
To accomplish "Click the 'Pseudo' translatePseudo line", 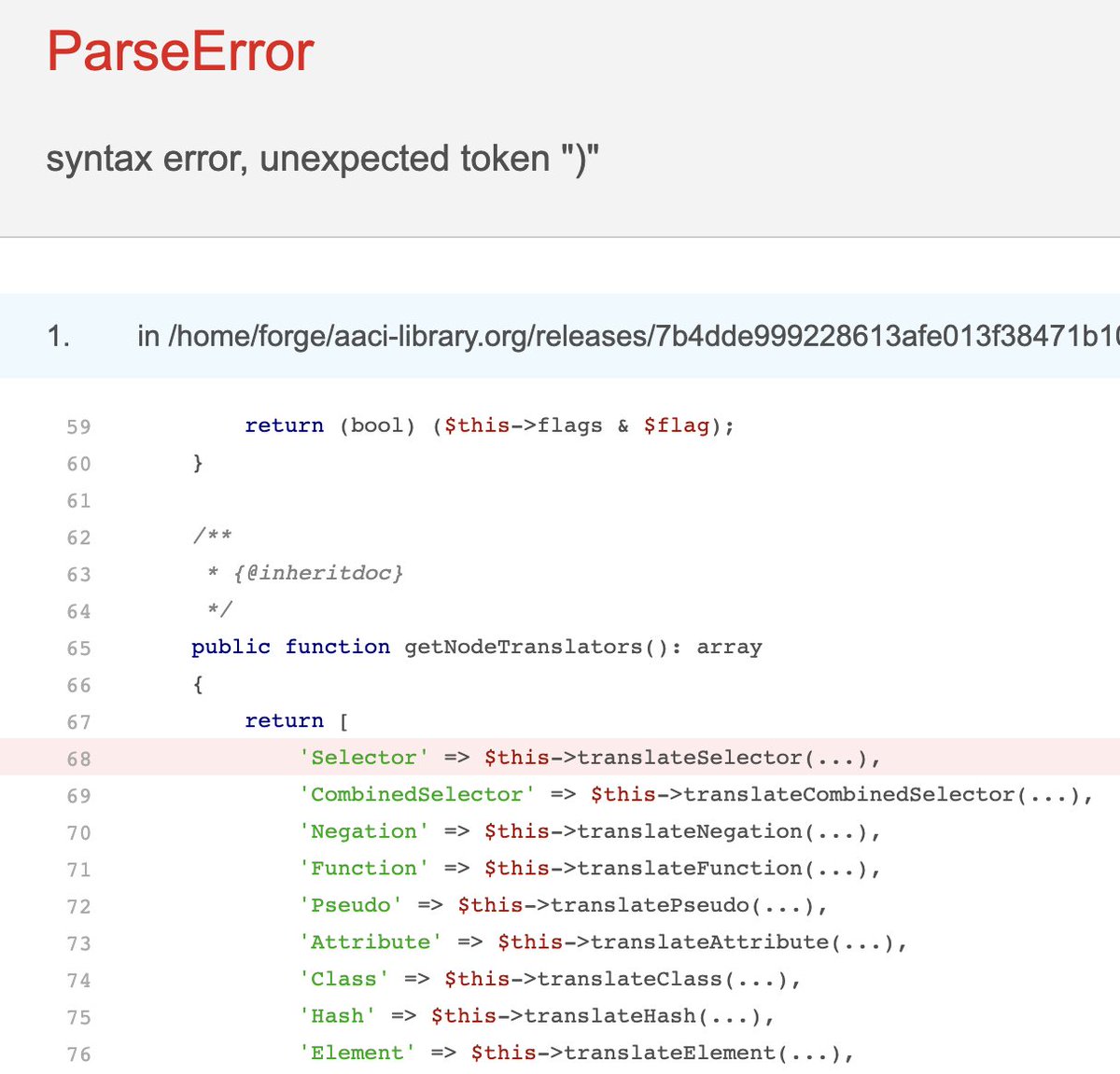I will click(563, 905).
